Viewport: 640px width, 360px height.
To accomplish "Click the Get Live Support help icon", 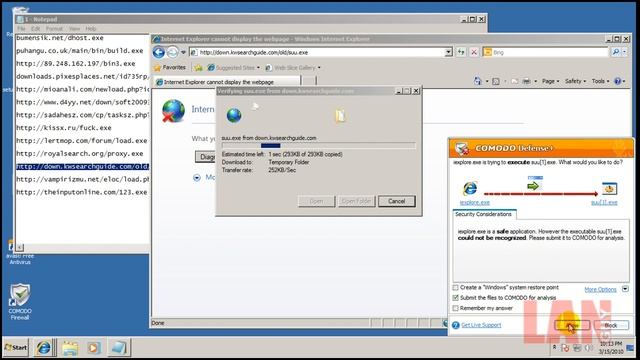I will (456, 325).
